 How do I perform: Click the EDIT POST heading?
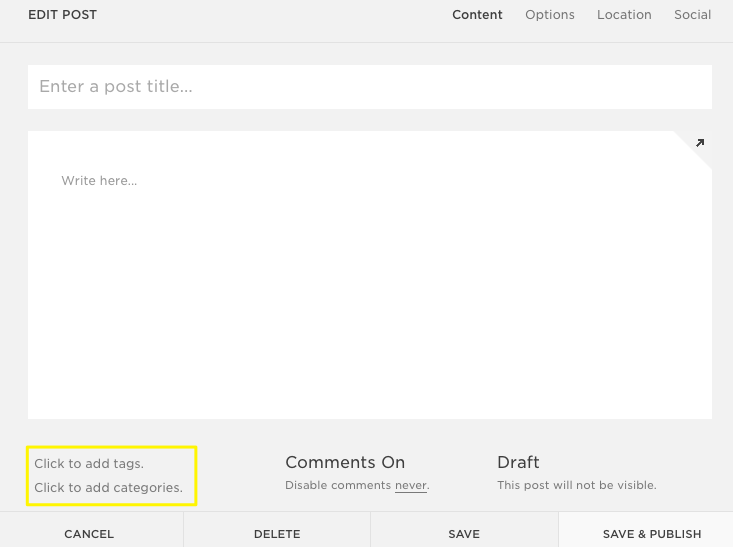63,15
